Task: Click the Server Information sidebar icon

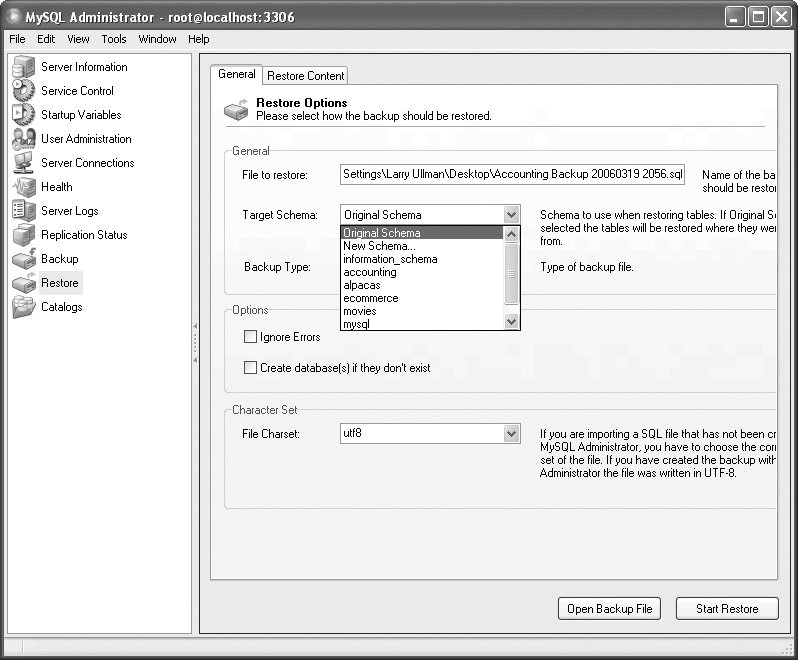Action: point(23,67)
